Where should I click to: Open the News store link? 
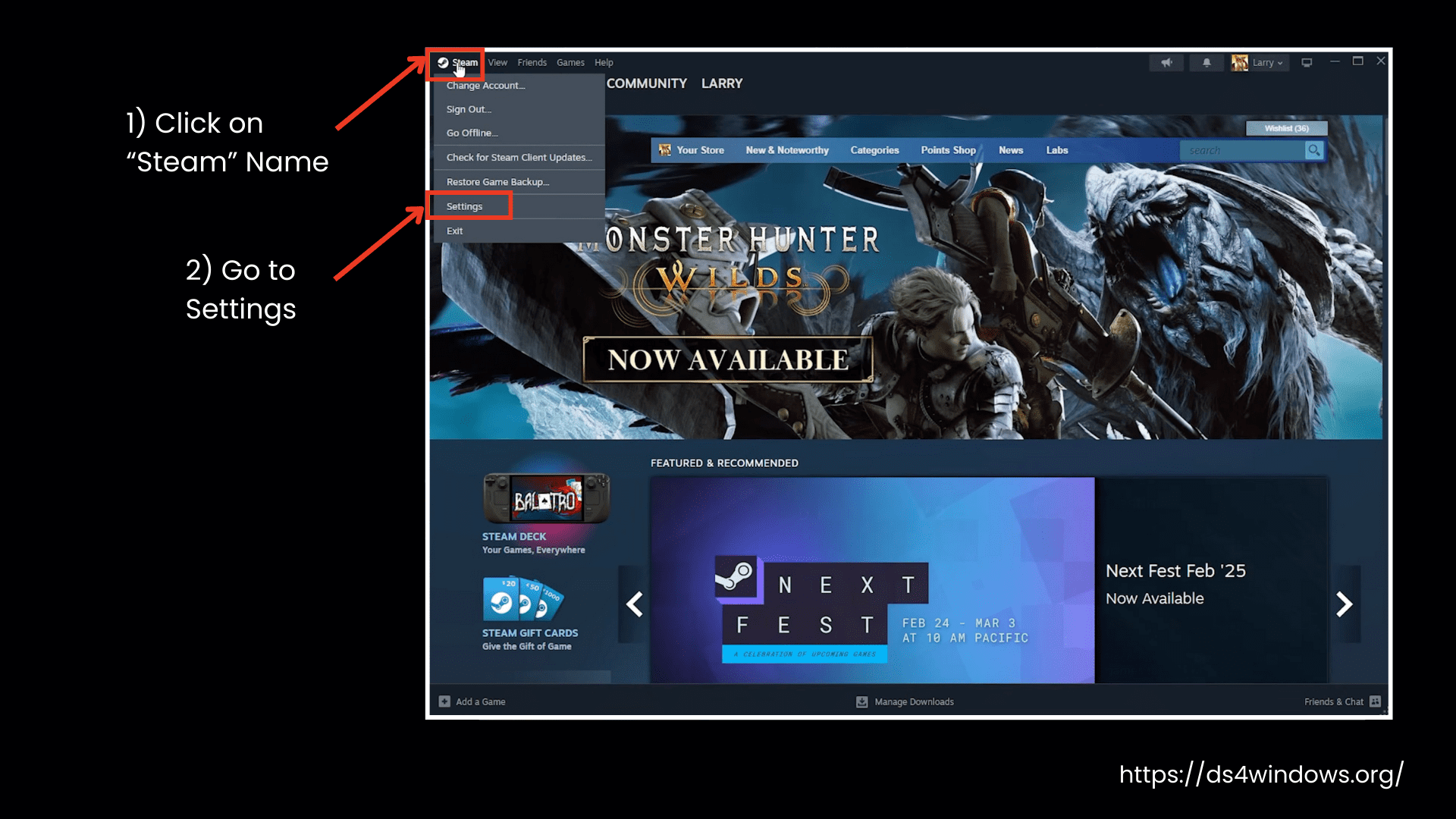point(1011,150)
